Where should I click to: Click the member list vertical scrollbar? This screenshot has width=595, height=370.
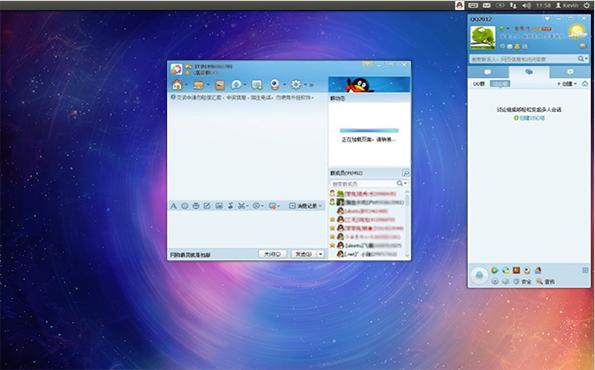pos(407,224)
